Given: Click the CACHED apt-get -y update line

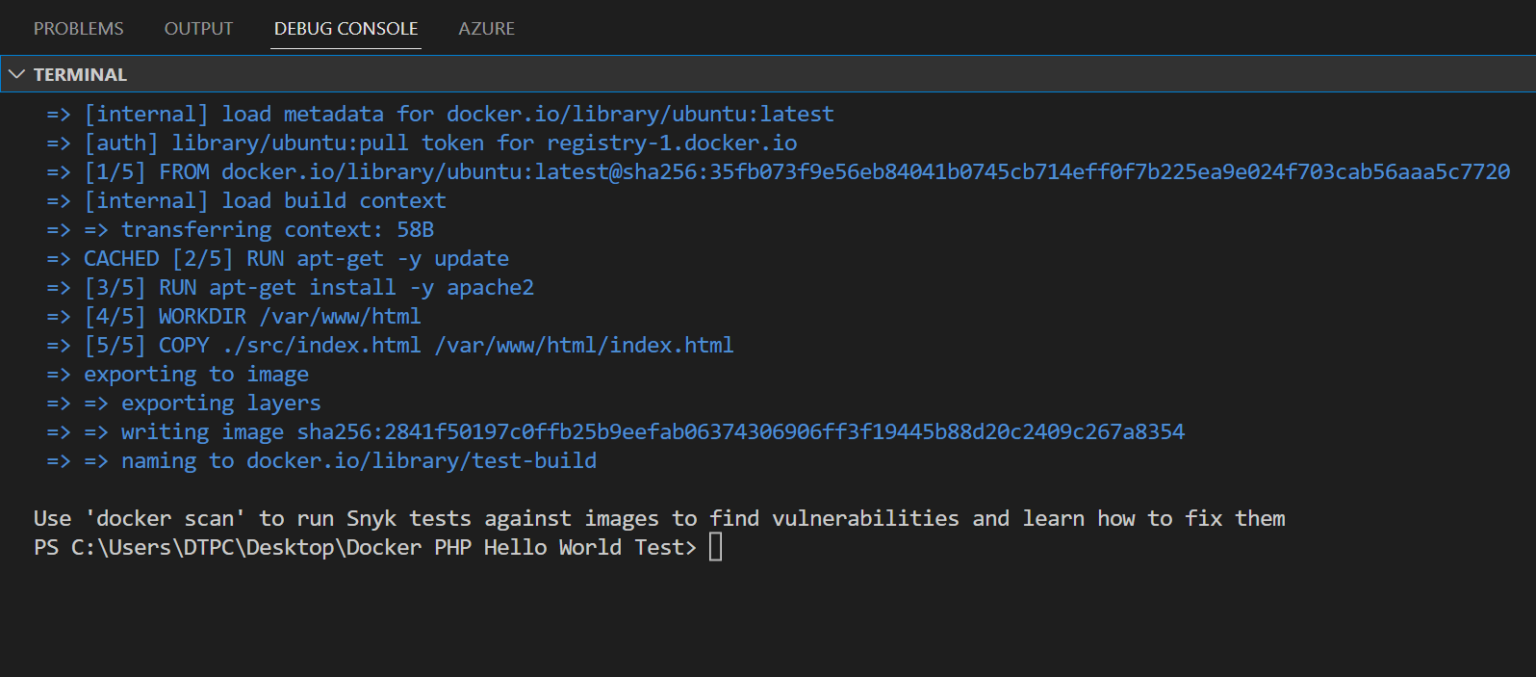Looking at the screenshot, I should point(278,259).
